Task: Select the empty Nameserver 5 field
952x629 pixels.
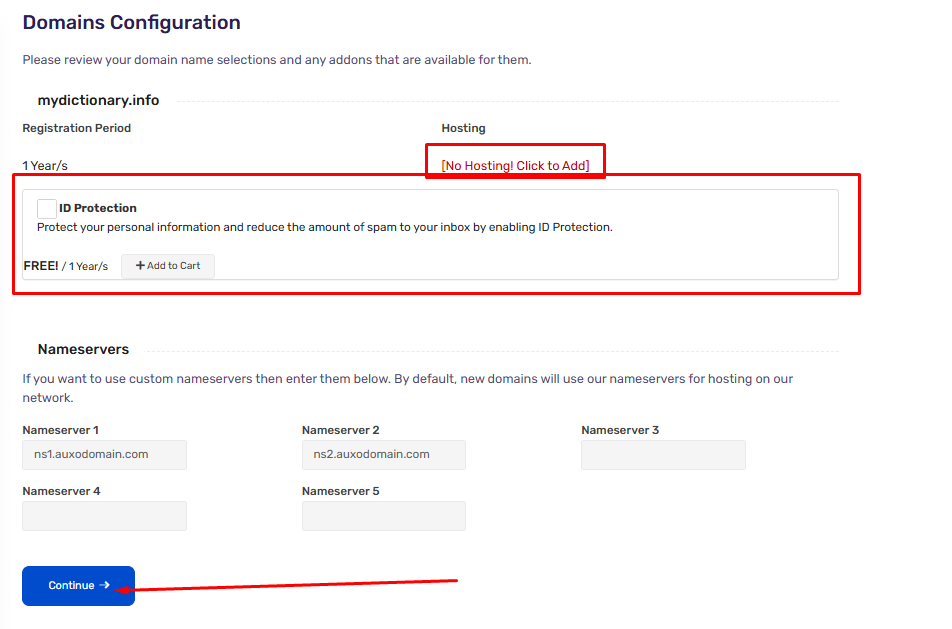Action: point(384,516)
